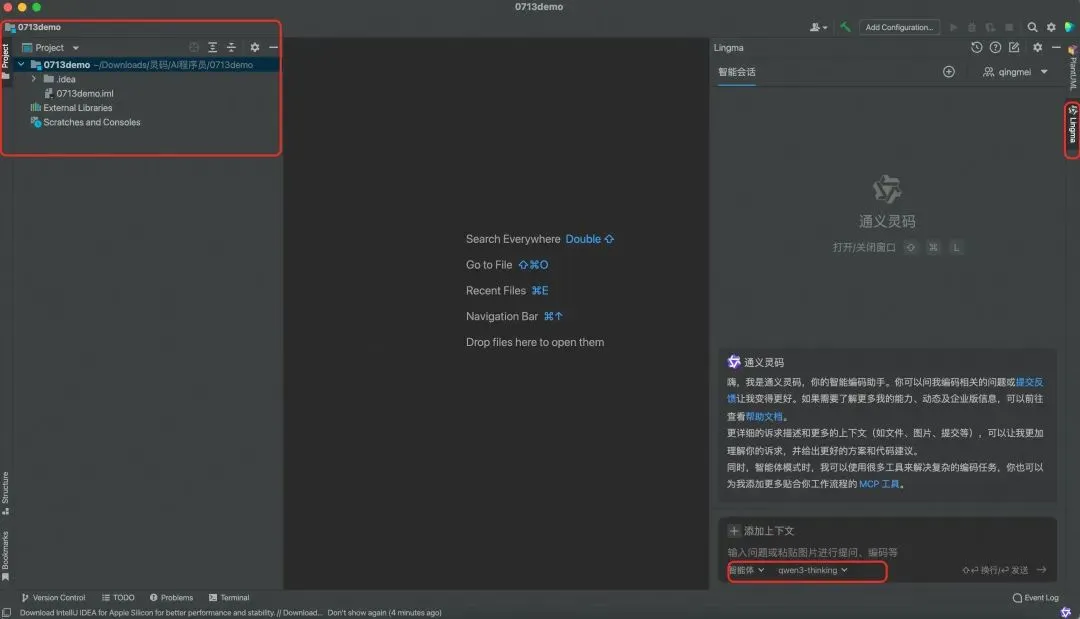Open 提交反馈 feedback link in Lingma message
The width and height of the screenshot is (1080, 619).
tap(1029, 382)
